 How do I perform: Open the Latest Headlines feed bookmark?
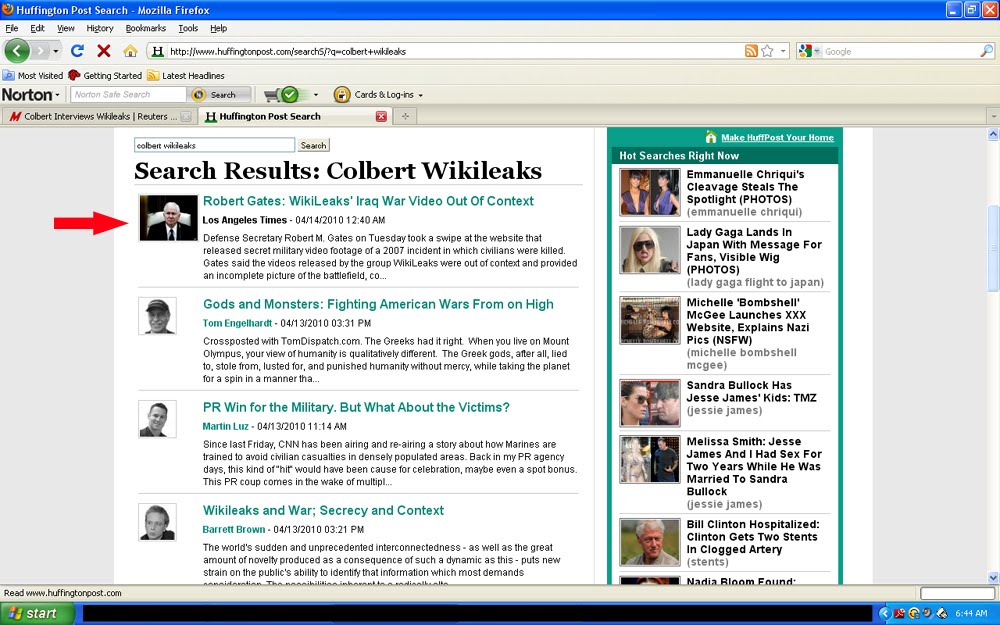pos(186,75)
